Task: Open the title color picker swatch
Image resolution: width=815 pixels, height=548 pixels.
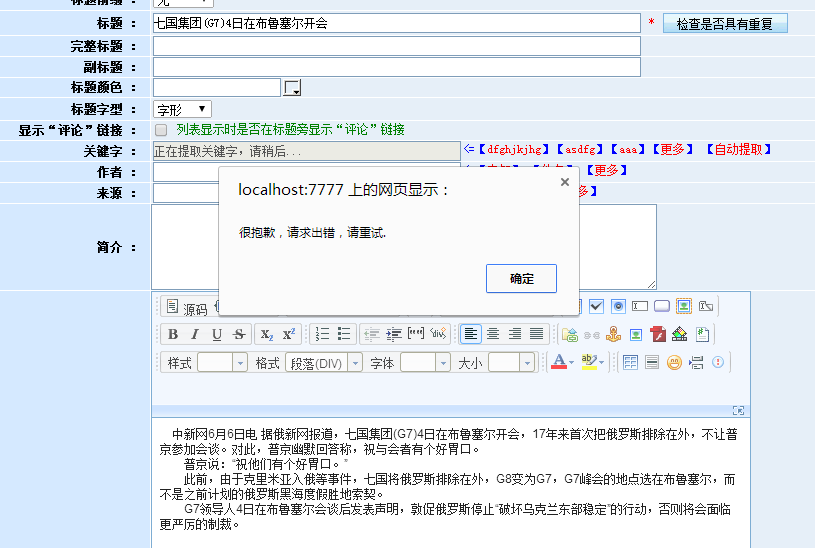Action: (292, 88)
